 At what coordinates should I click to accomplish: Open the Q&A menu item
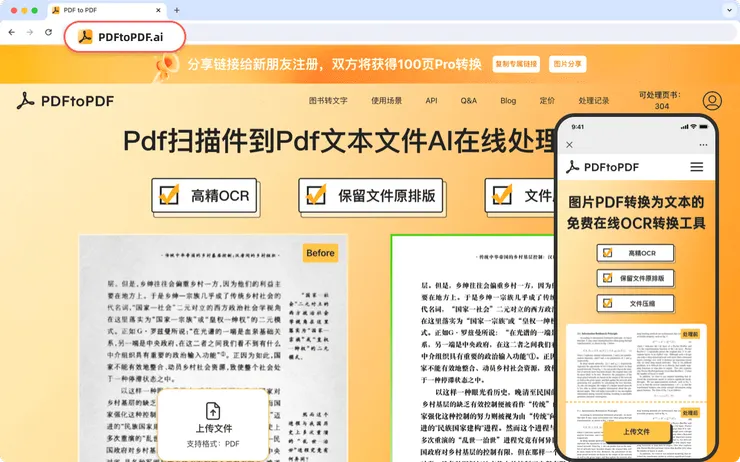pyautogui.click(x=469, y=101)
